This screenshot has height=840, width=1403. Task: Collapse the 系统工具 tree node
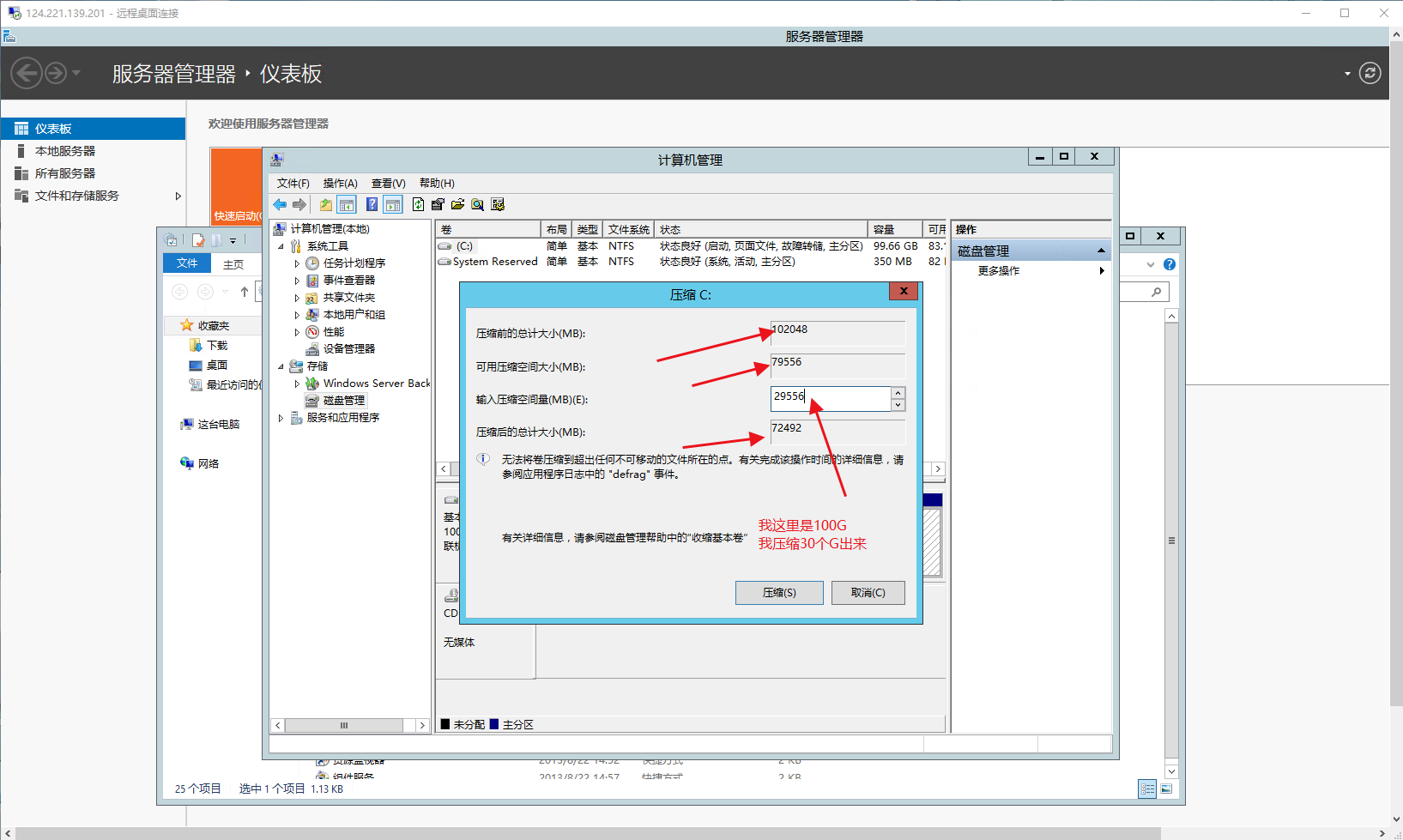click(281, 246)
